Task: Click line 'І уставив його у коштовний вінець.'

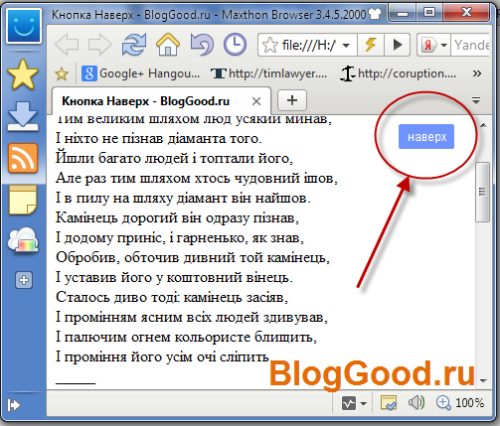Action: pyautogui.click(x=174, y=277)
